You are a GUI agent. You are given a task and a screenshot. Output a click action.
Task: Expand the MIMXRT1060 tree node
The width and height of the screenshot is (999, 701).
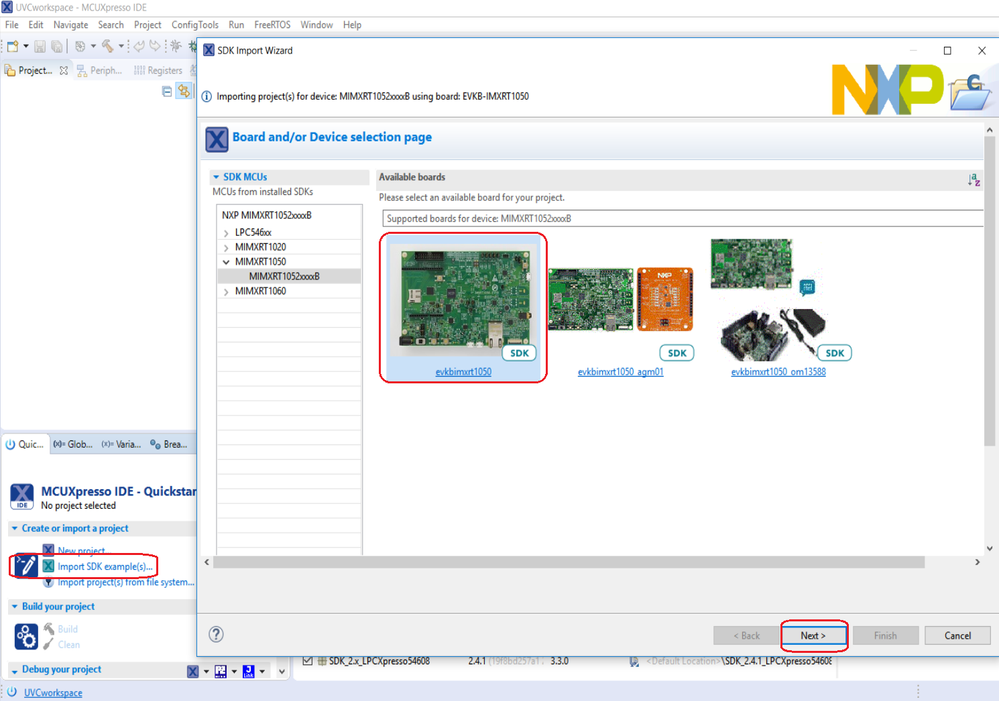tap(226, 291)
